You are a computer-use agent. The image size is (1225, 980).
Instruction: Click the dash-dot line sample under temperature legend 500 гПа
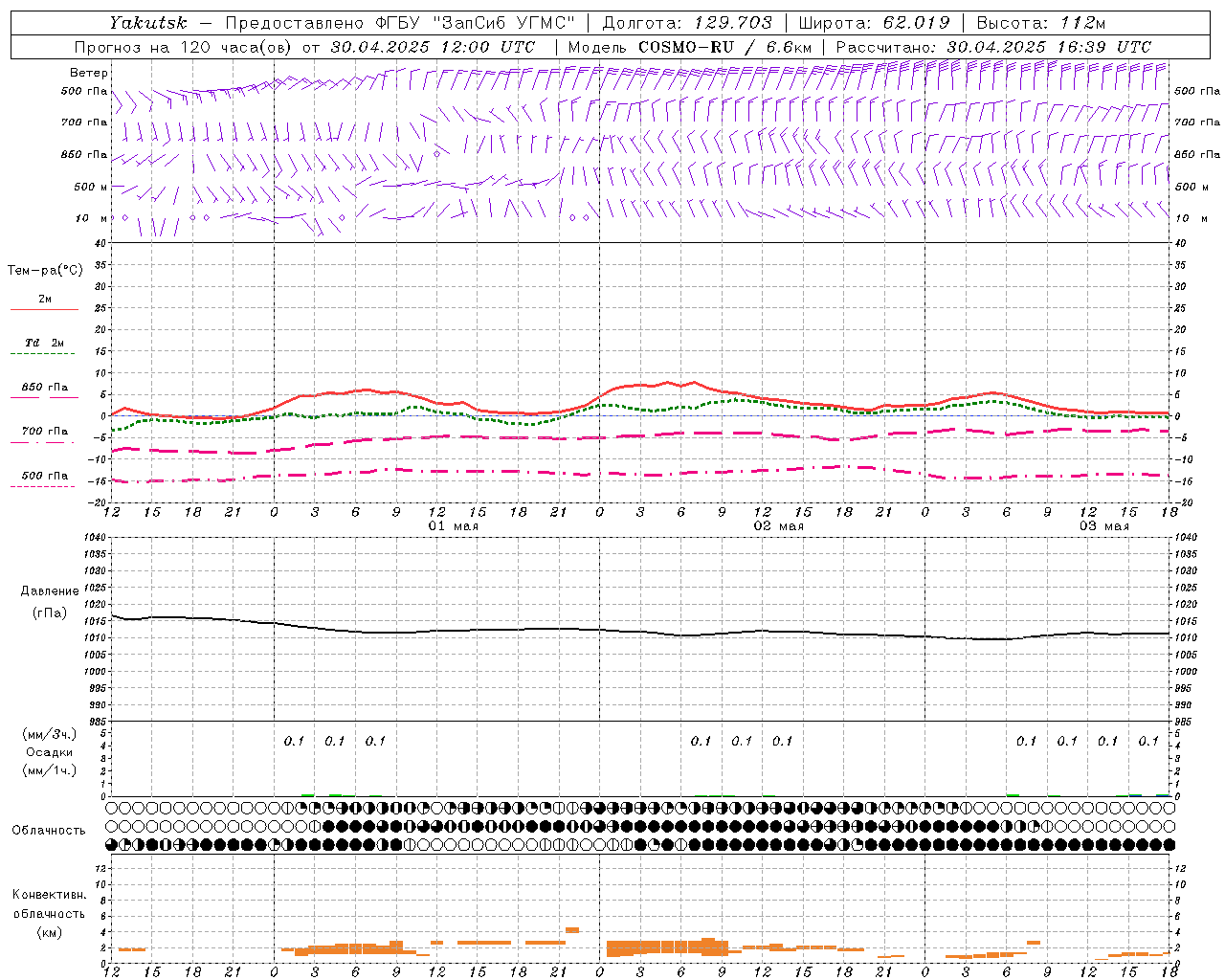(x=43, y=487)
